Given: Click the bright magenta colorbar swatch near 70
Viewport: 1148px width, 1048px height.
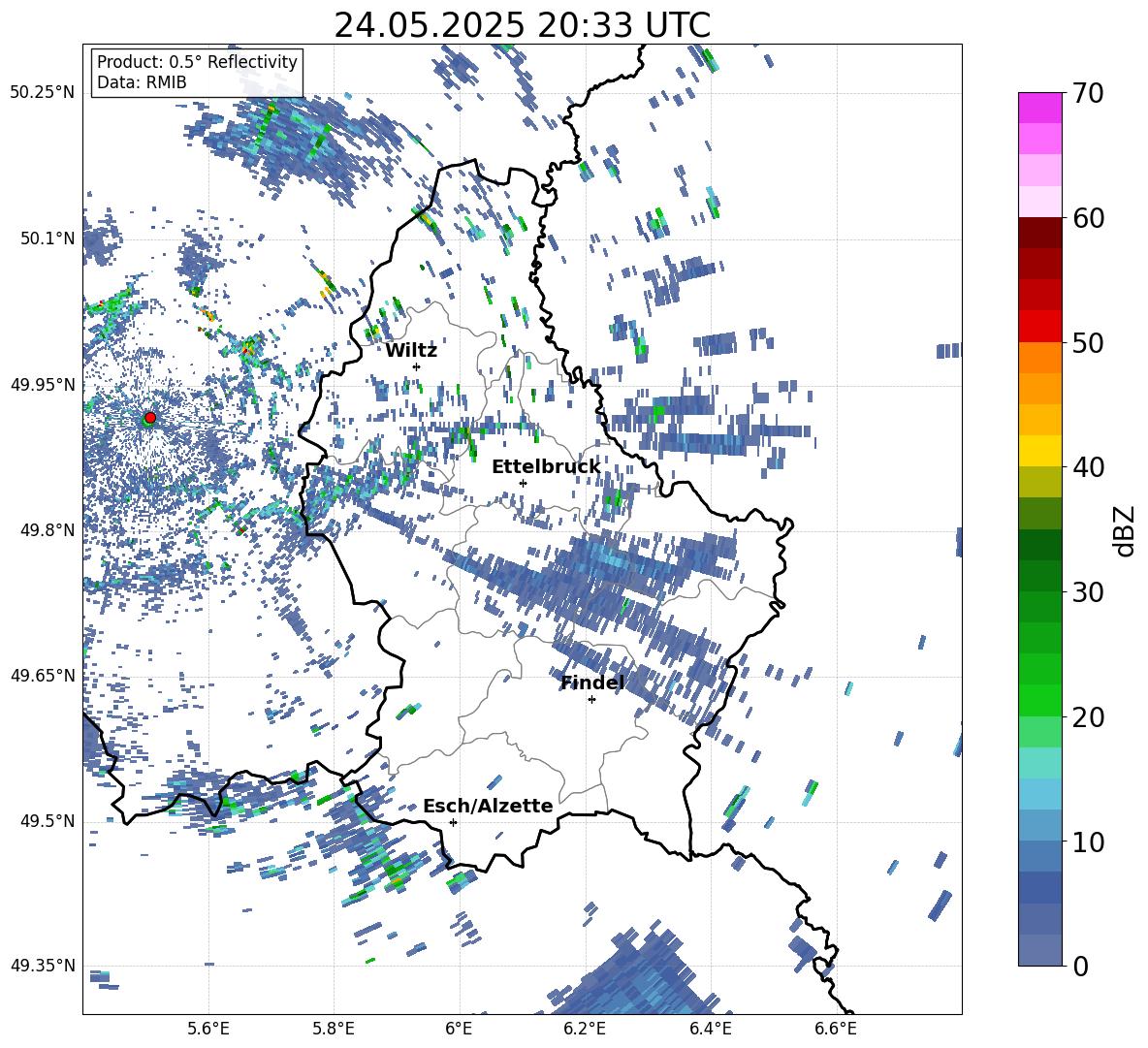Looking at the screenshot, I should point(1039,108).
